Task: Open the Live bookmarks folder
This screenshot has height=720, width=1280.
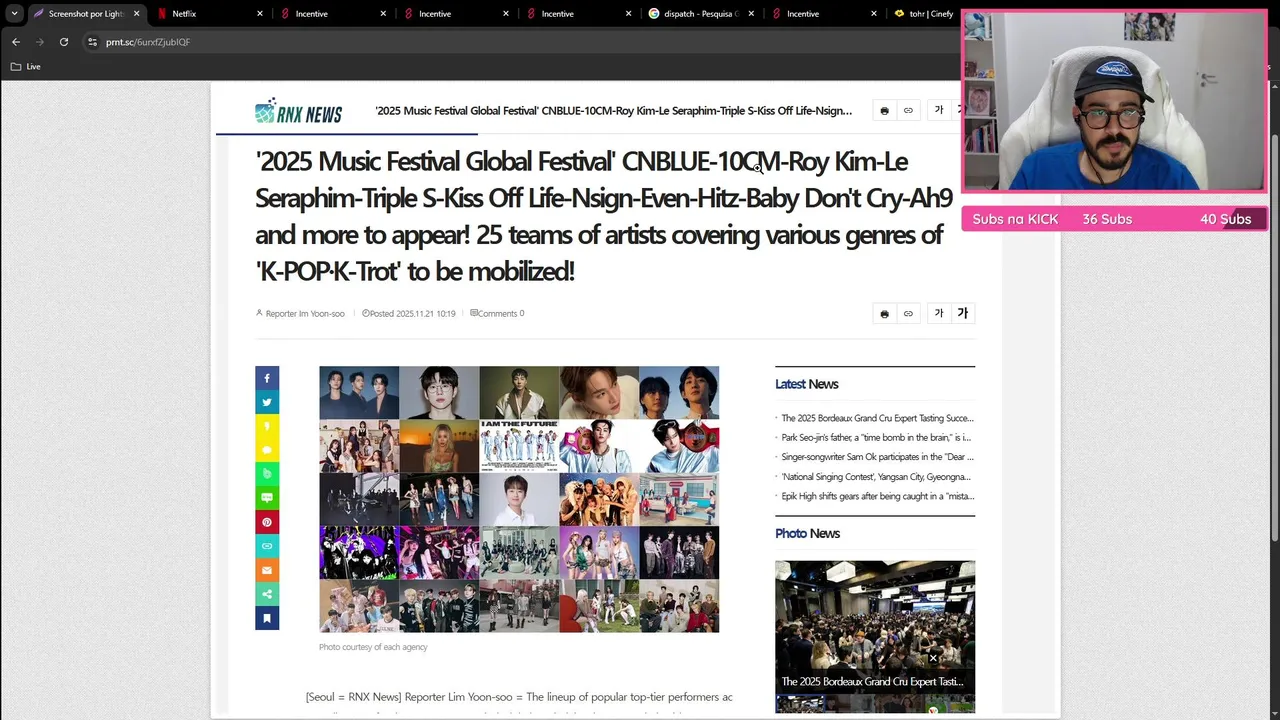Action: [26, 66]
